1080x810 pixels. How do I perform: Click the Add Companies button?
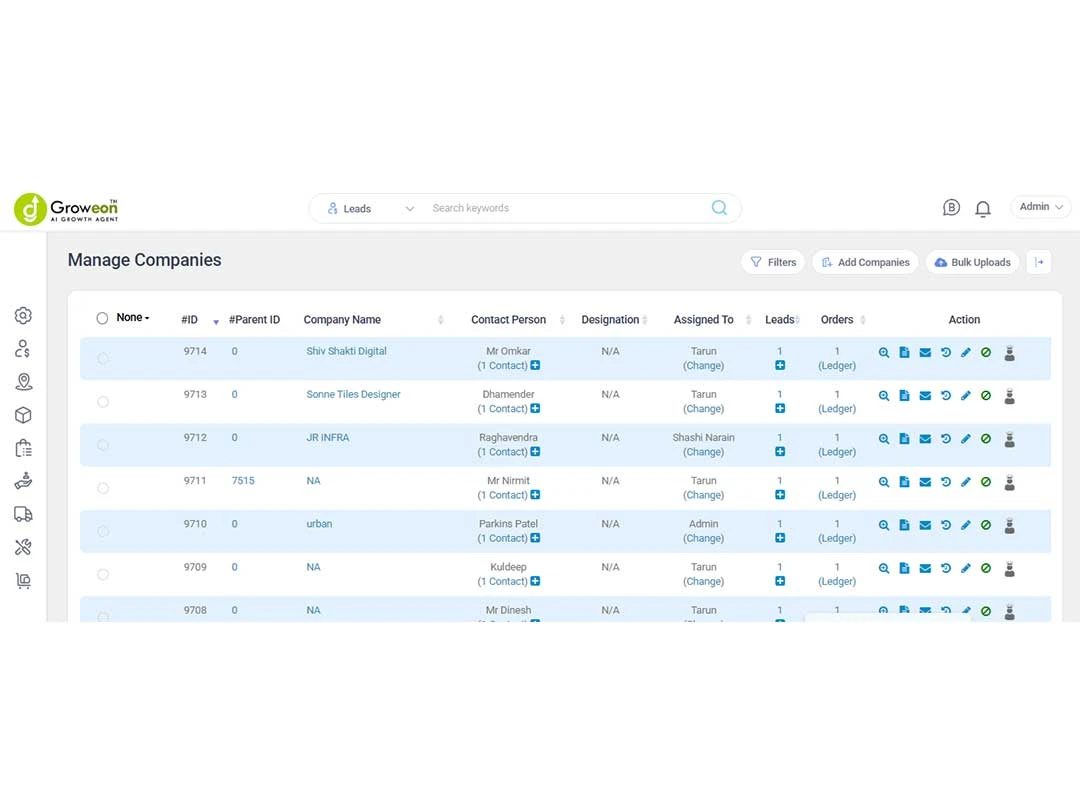tap(865, 262)
